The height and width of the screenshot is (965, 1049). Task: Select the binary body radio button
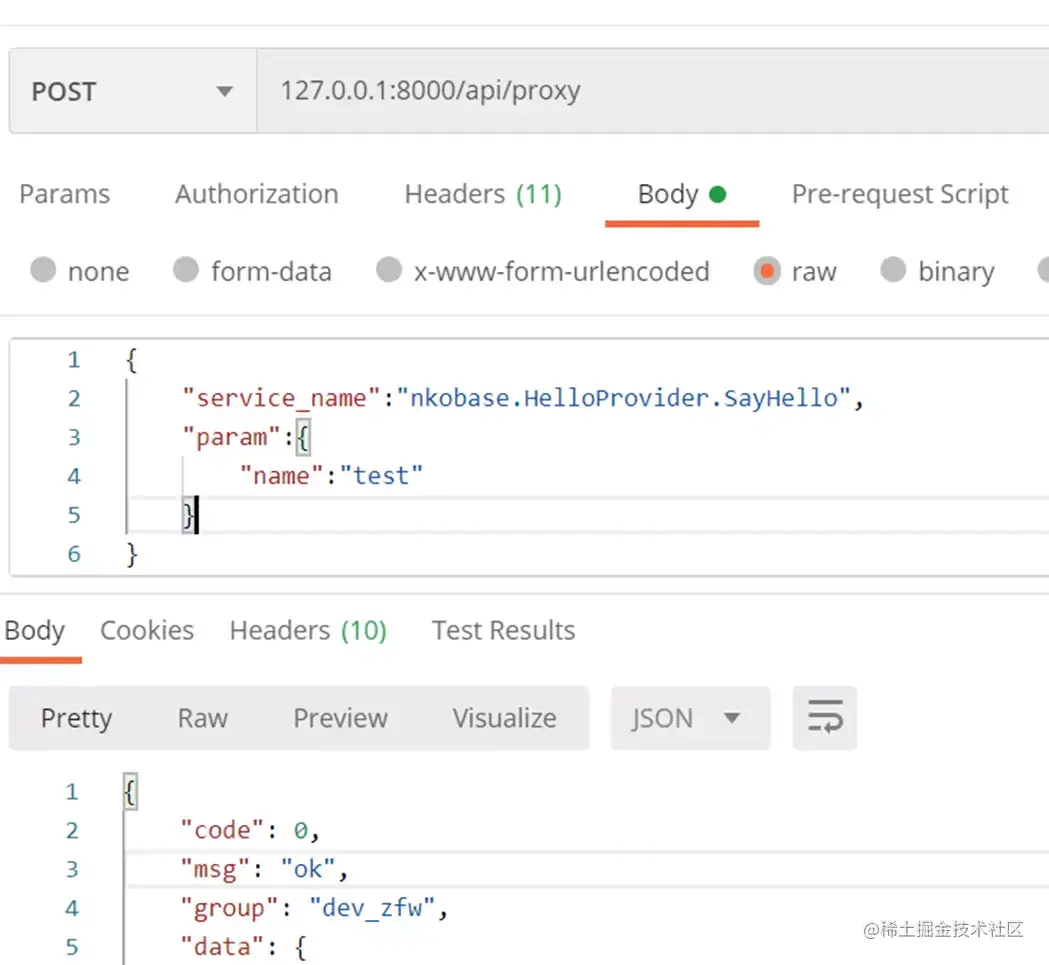click(893, 270)
